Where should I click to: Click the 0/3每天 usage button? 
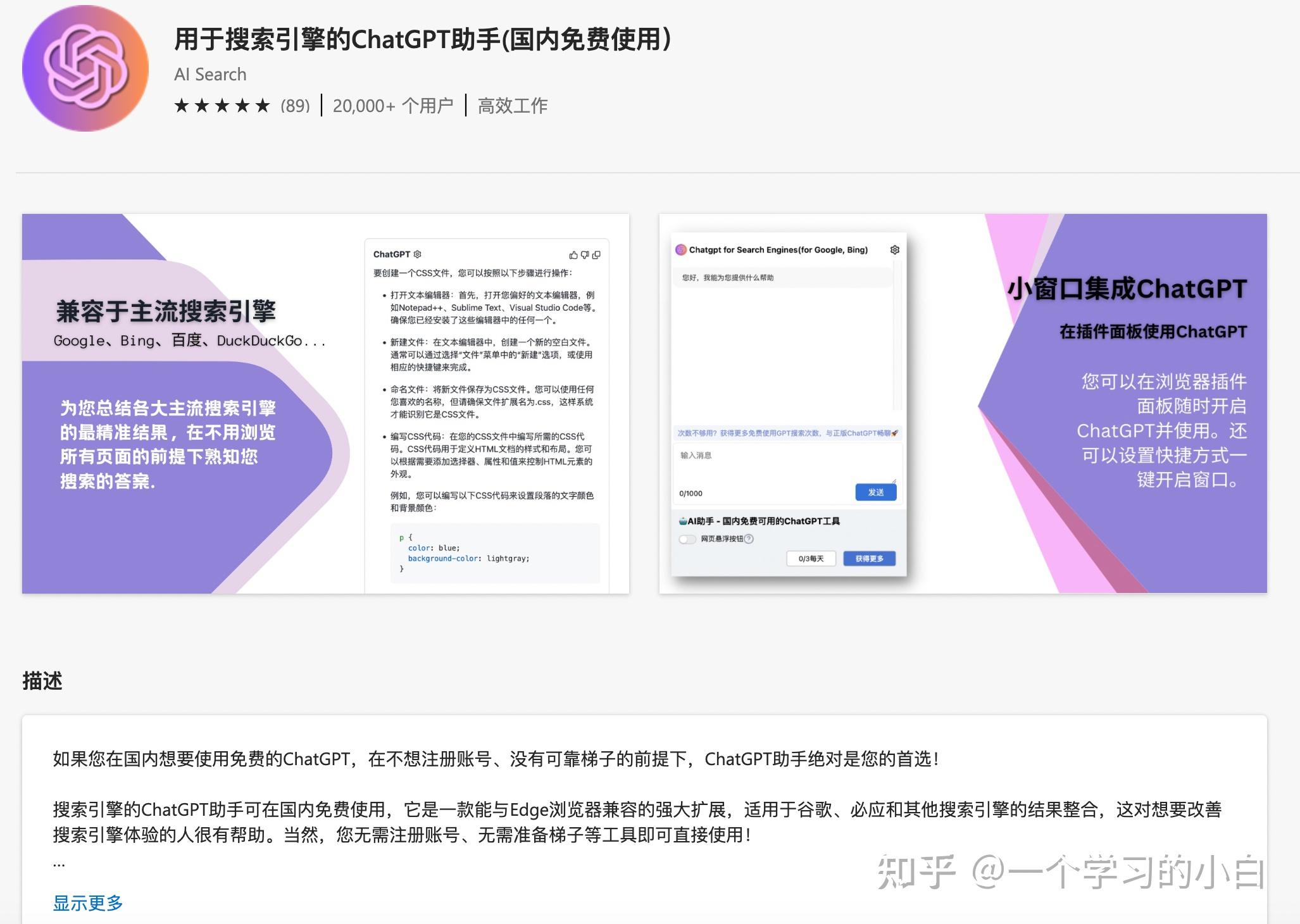point(811,559)
